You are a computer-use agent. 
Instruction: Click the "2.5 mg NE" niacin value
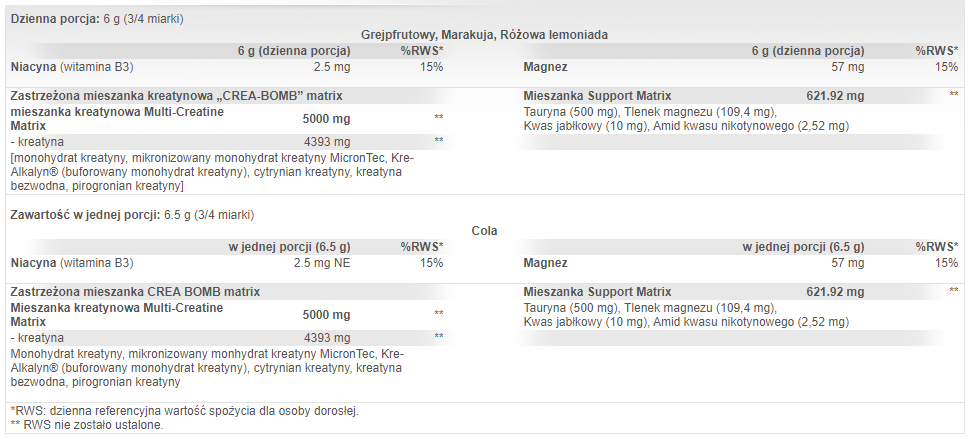[x=322, y=263]
